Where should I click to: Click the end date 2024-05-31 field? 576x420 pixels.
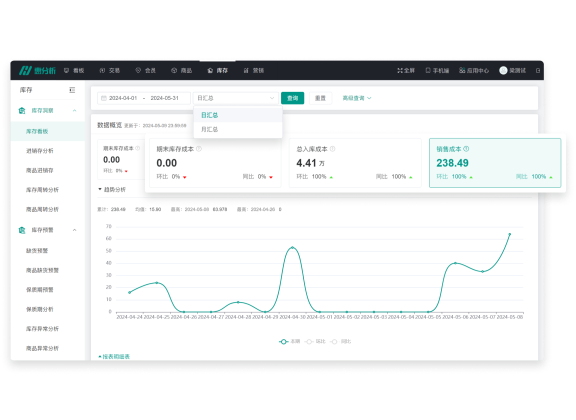click(165, 98)
